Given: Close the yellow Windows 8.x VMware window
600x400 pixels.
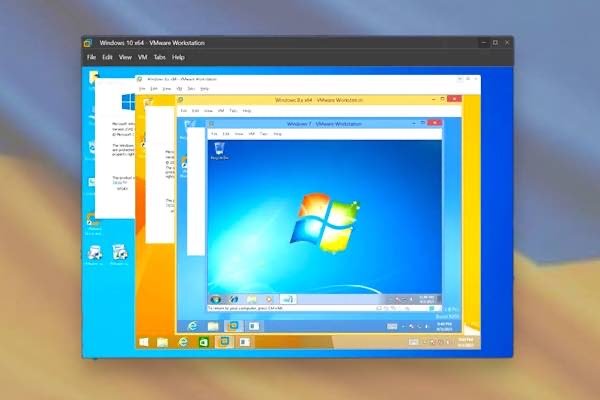Looking at the screenshot, I should 454,99.
